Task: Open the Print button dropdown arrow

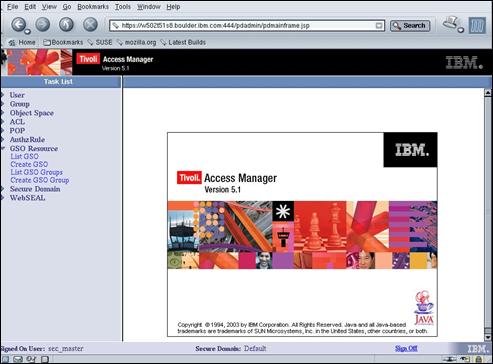Action: pyautogui.click(x=461, y=30)
